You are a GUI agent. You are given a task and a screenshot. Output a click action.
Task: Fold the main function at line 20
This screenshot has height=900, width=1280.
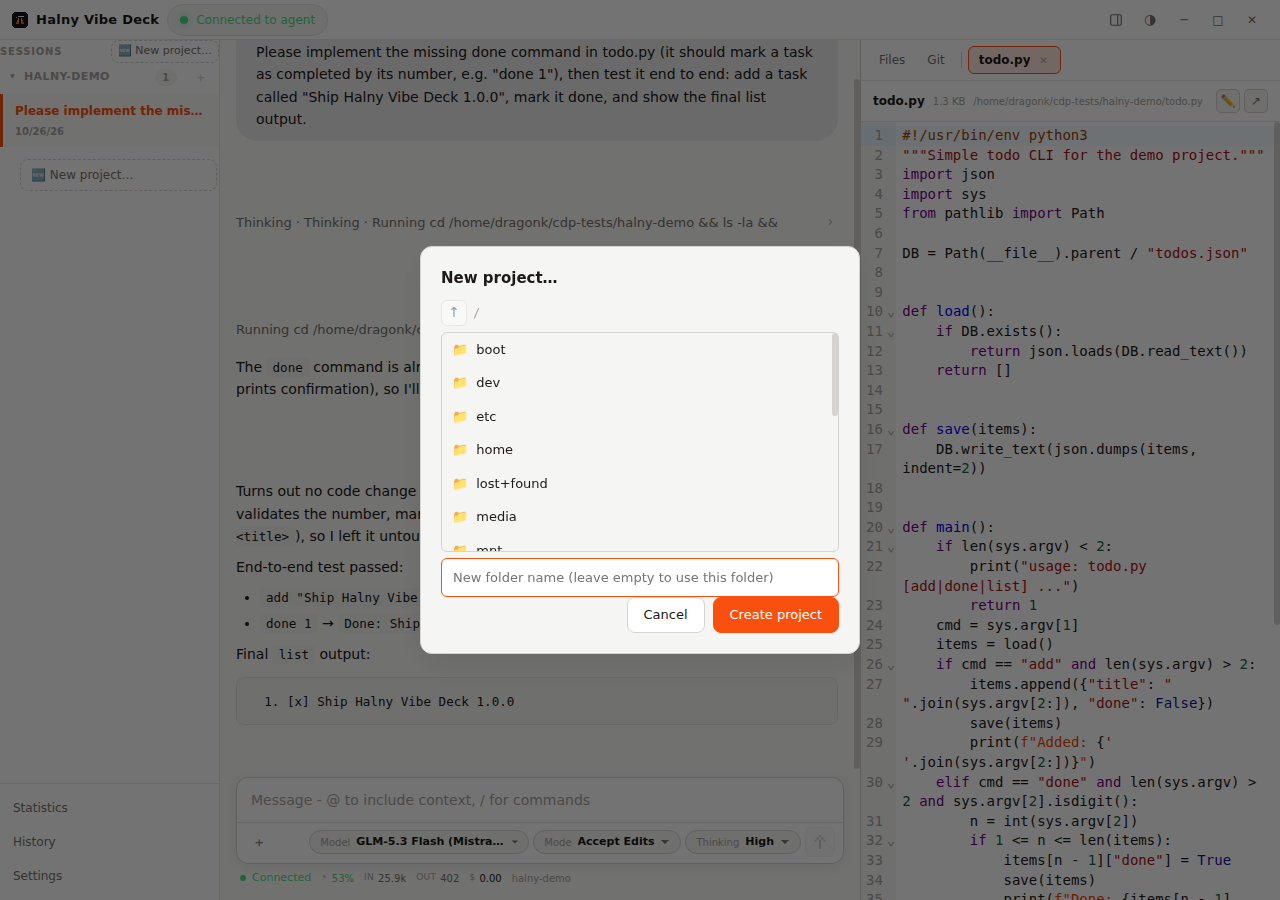click(891, 528)
